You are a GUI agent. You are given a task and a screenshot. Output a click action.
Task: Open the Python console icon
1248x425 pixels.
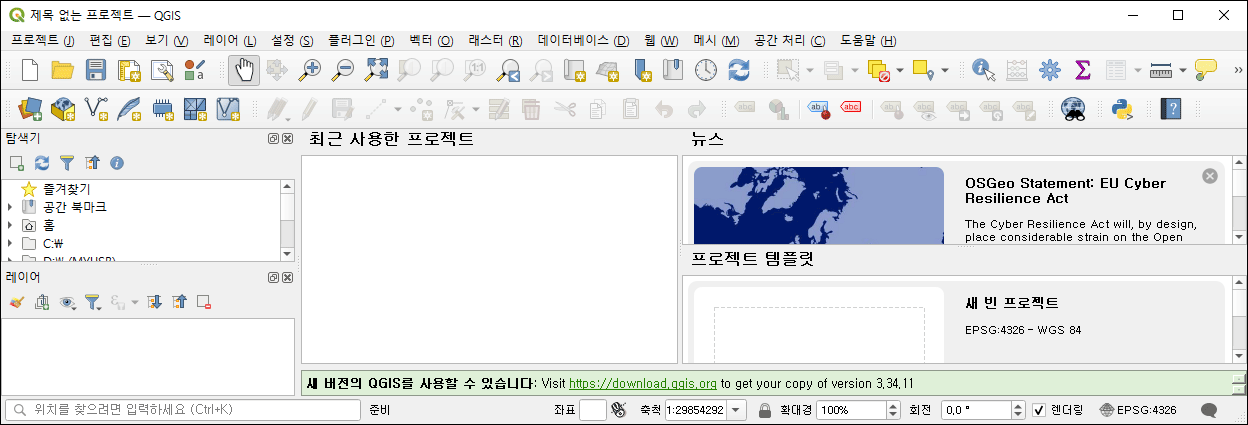coord(1122,108)
